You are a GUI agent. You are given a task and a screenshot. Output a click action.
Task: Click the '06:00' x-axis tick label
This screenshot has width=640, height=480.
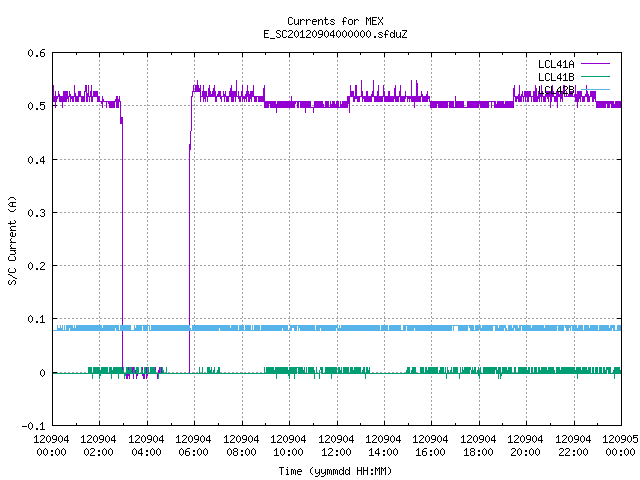point(193,452)
